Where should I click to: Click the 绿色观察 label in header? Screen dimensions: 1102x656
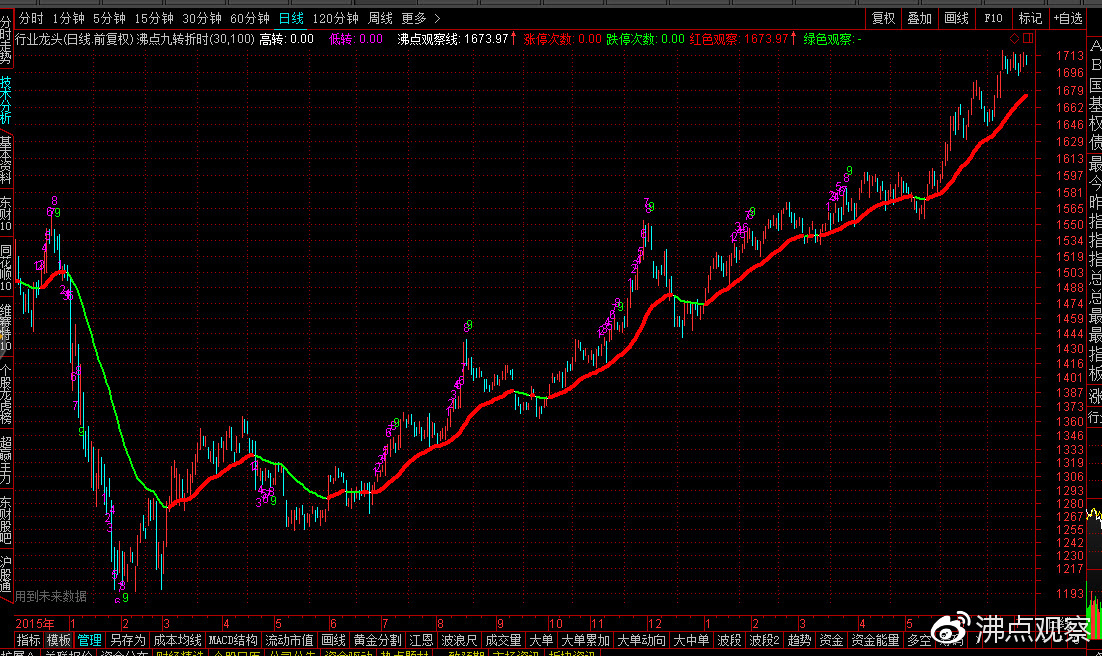pos(827,39)
